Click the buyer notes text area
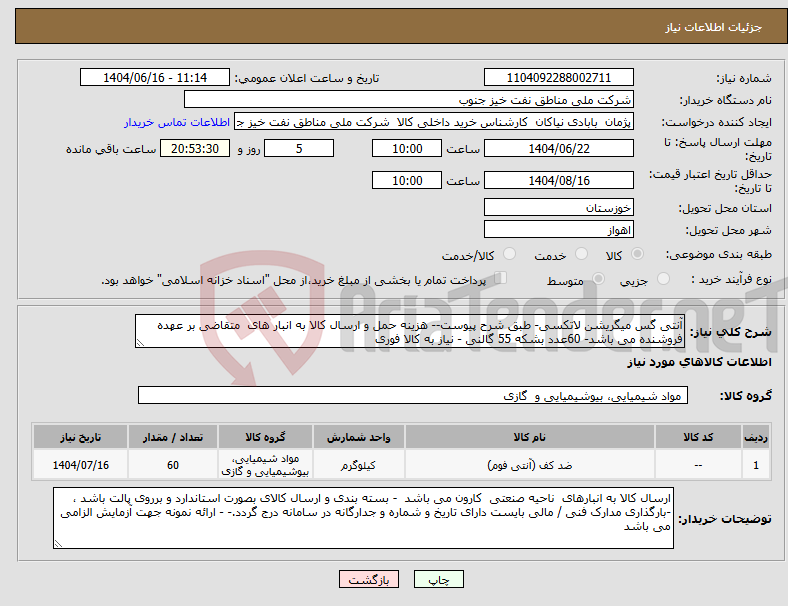The height and width of the screenshot is (606, 788). [x=363, y=518]
